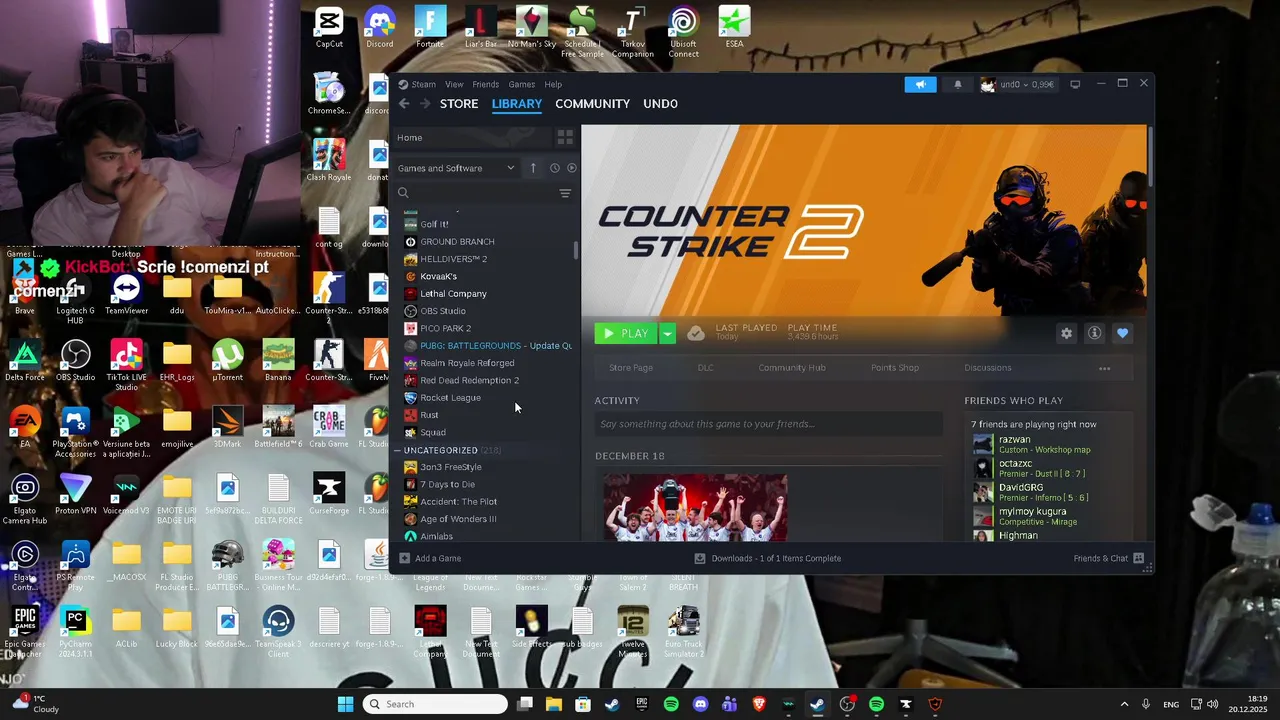Click Add a Game

pos(430,558)
